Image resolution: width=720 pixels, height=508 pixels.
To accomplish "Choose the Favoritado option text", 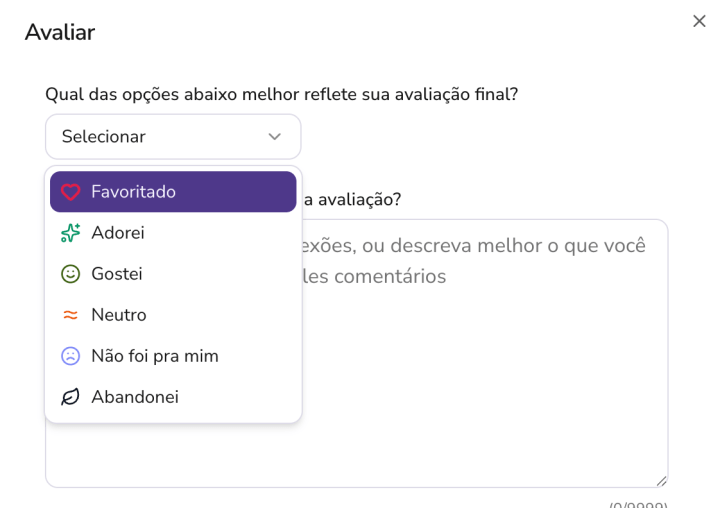I will pyautogui.click(x=133, y=192).
